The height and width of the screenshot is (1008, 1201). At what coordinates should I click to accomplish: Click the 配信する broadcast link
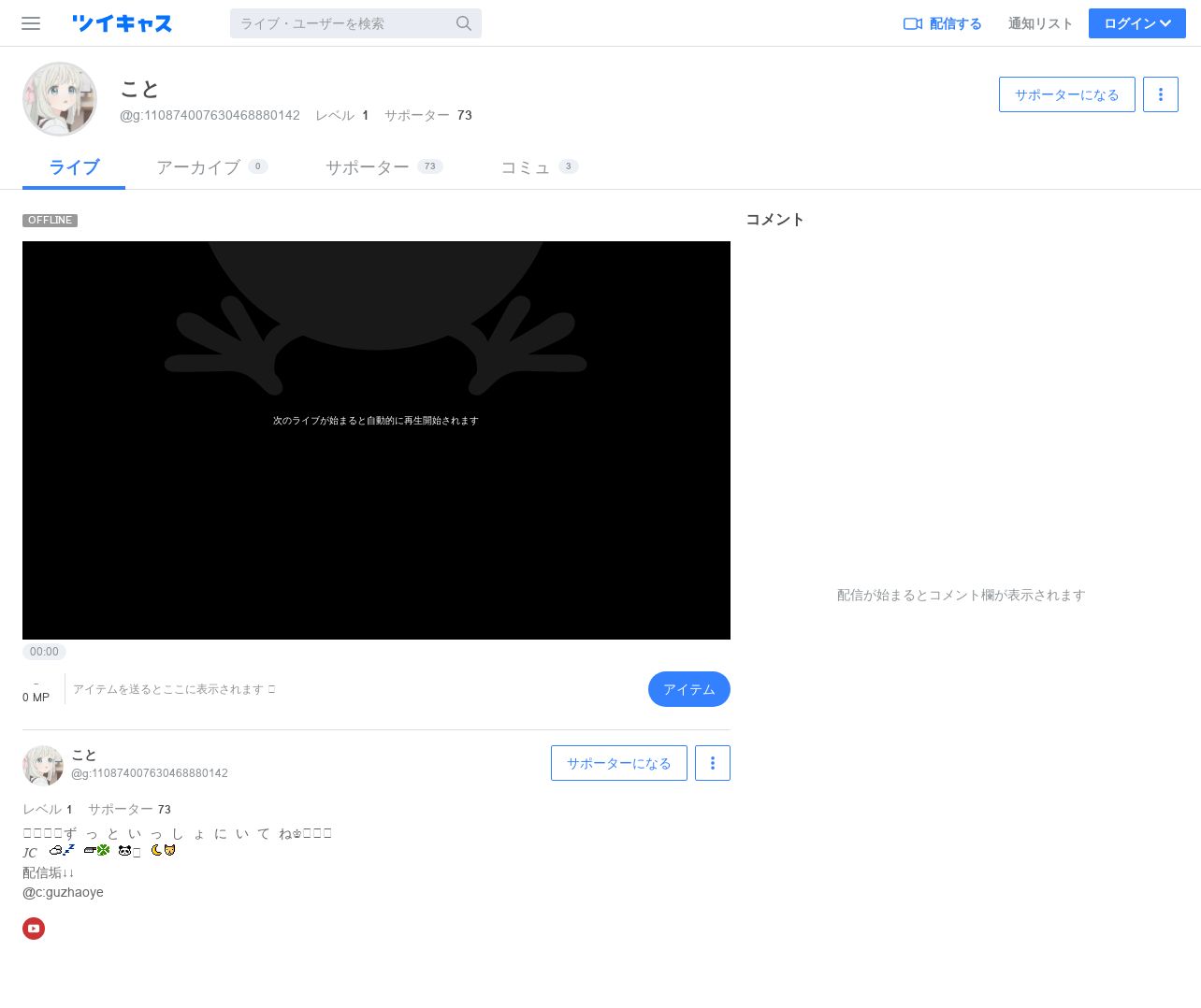(943, 23)
